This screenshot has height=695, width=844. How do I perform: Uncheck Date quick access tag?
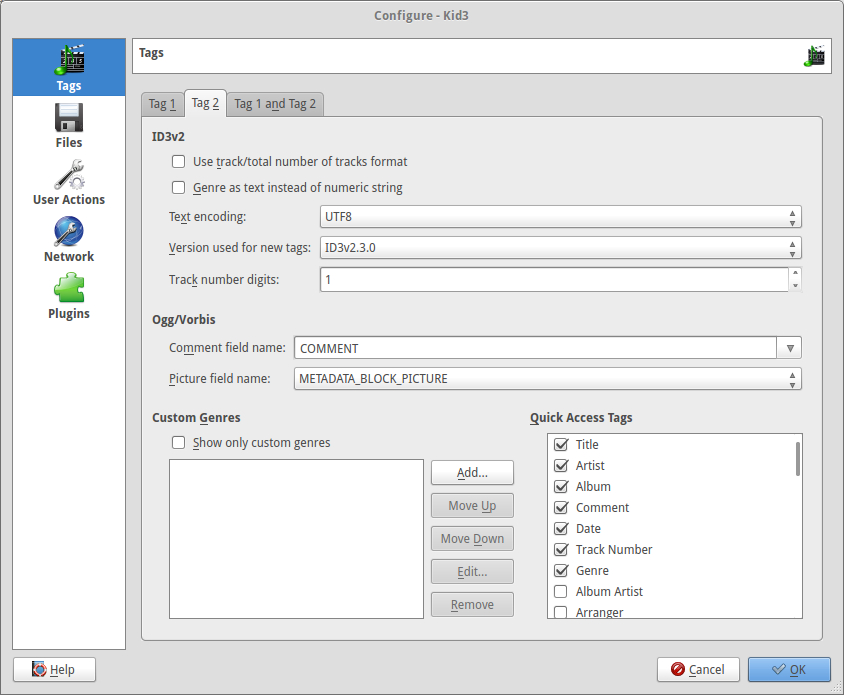[x=561, y=528]
